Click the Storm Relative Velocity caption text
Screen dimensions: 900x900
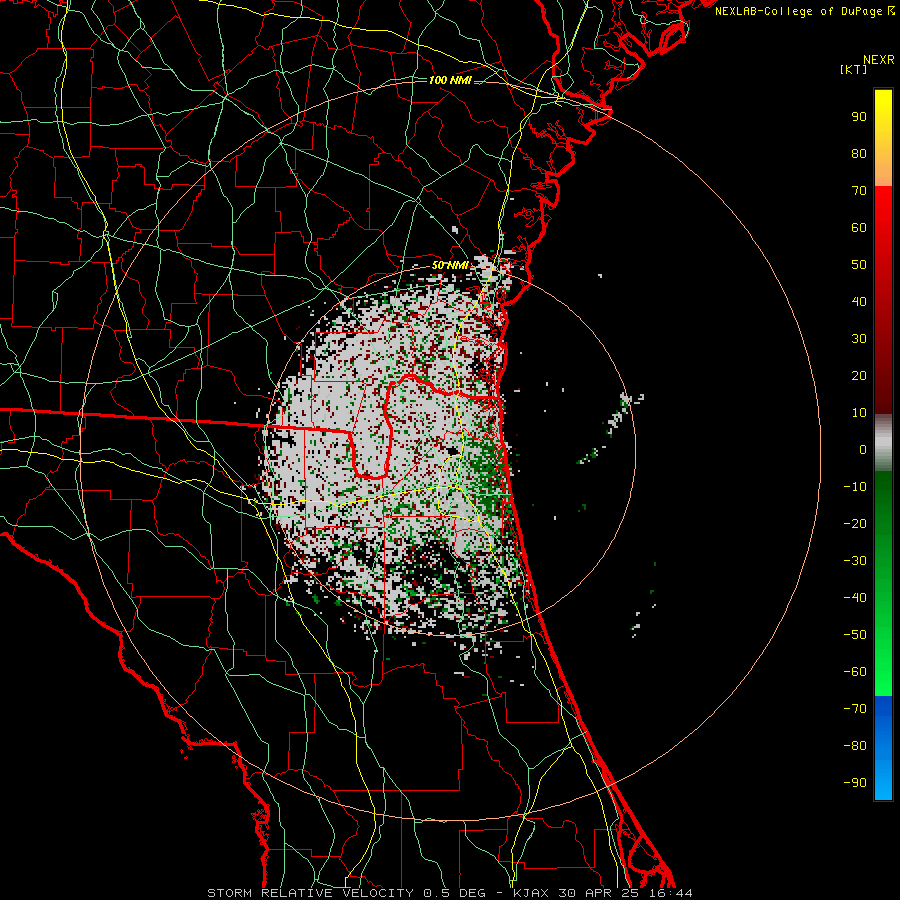point(450,893)
